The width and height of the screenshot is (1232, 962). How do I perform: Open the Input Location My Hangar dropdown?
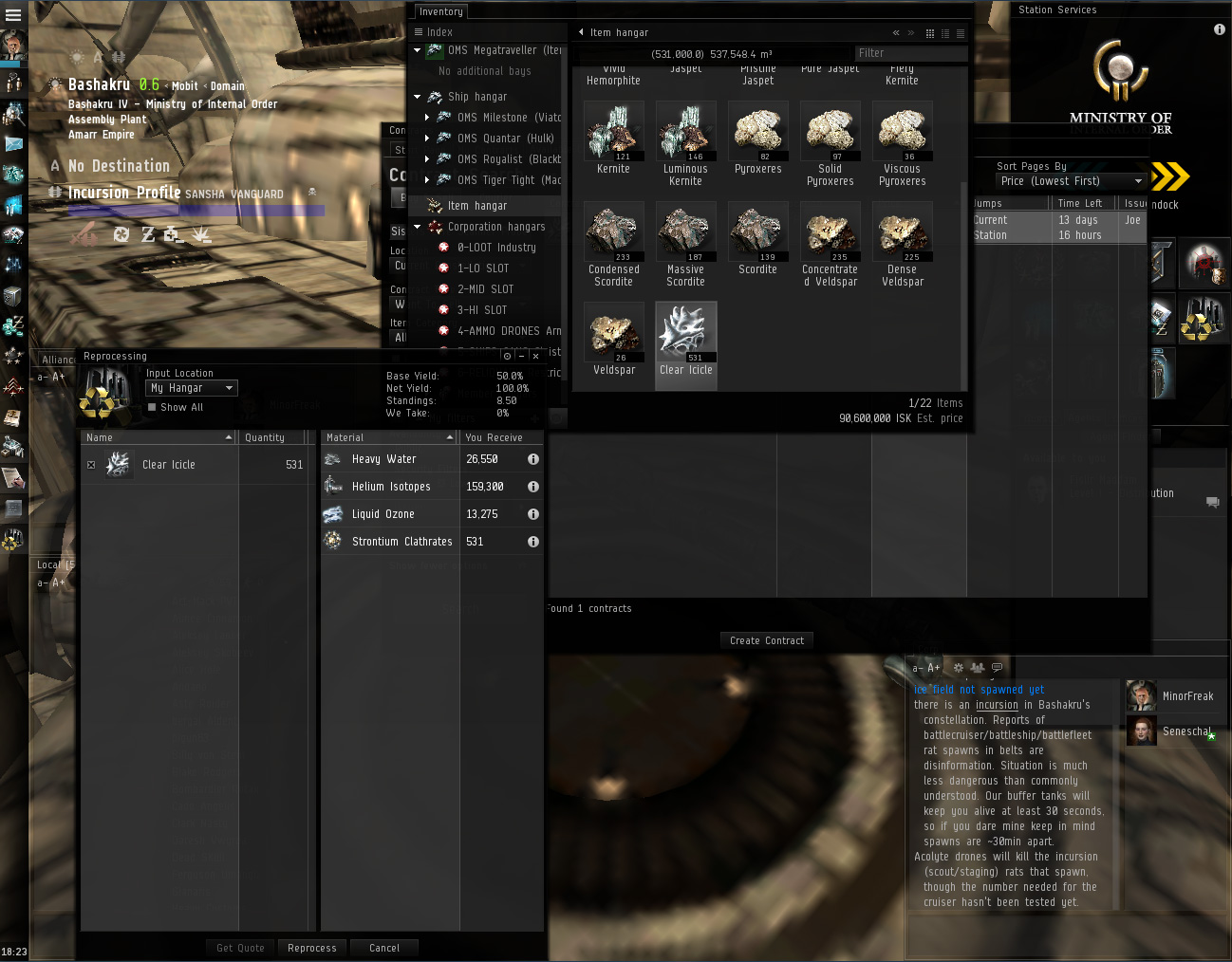coord(192,388)
